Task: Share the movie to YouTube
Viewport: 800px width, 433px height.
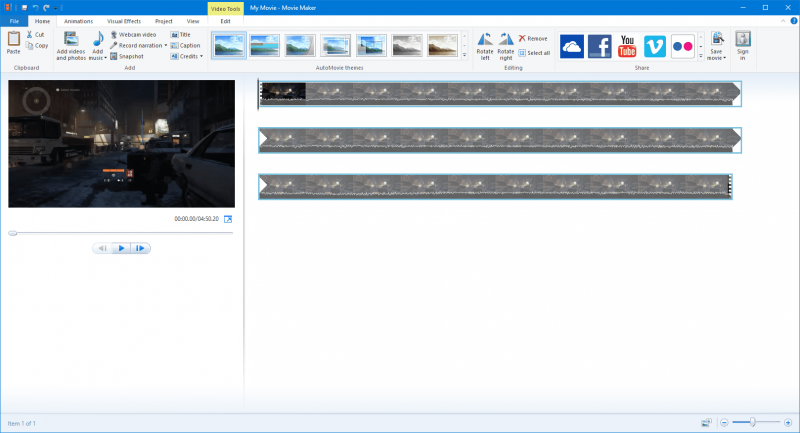Action: click(627, 46)
